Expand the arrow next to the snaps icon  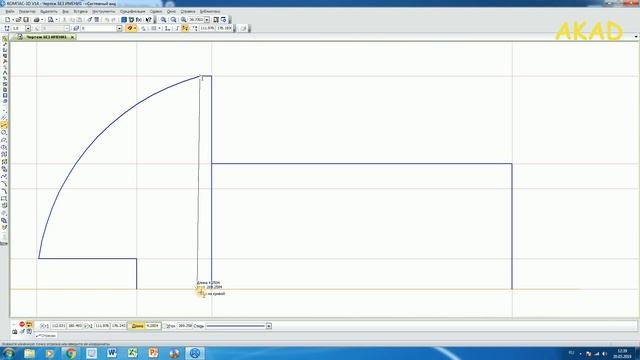click(135, 29)
